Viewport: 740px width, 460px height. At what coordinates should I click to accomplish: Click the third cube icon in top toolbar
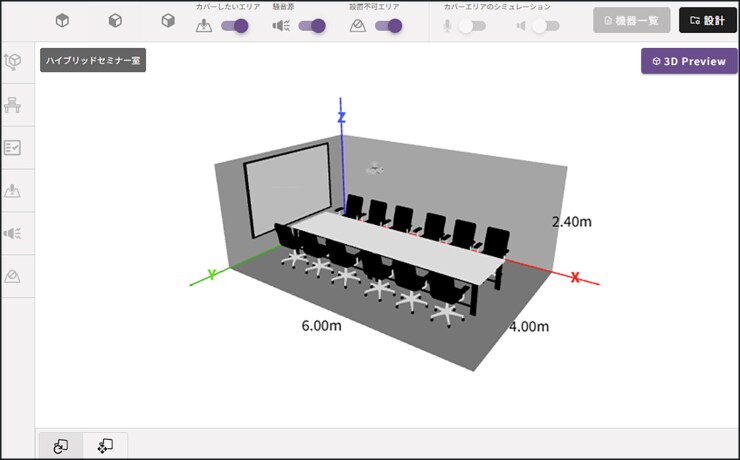point(169,21)
